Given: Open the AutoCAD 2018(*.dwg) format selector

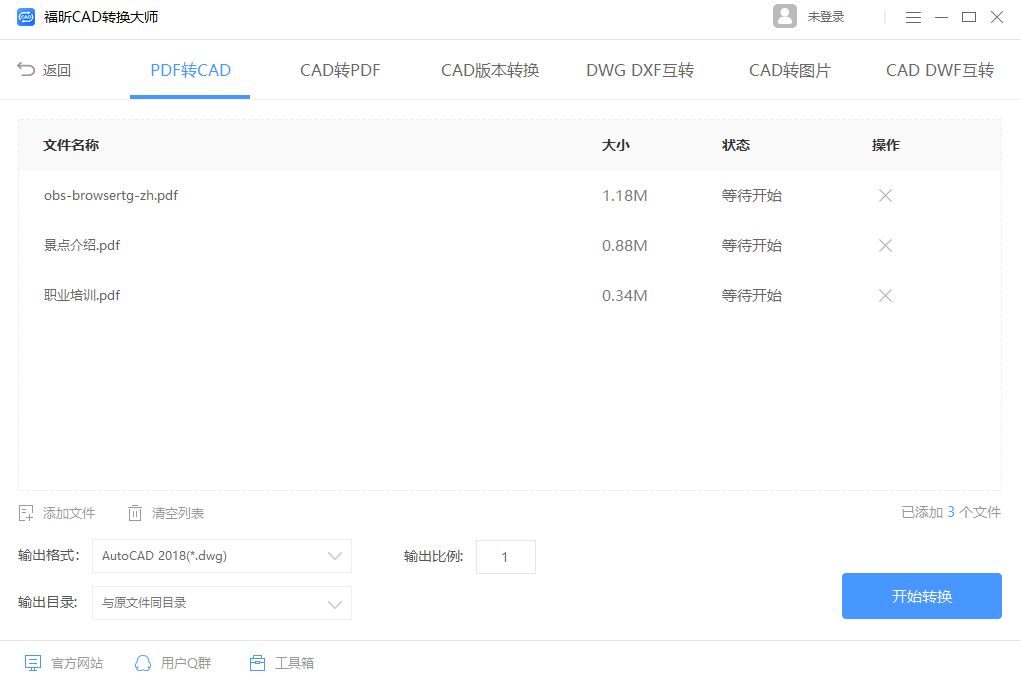Looking at the screenshot, I should click(x=220, y=556).
